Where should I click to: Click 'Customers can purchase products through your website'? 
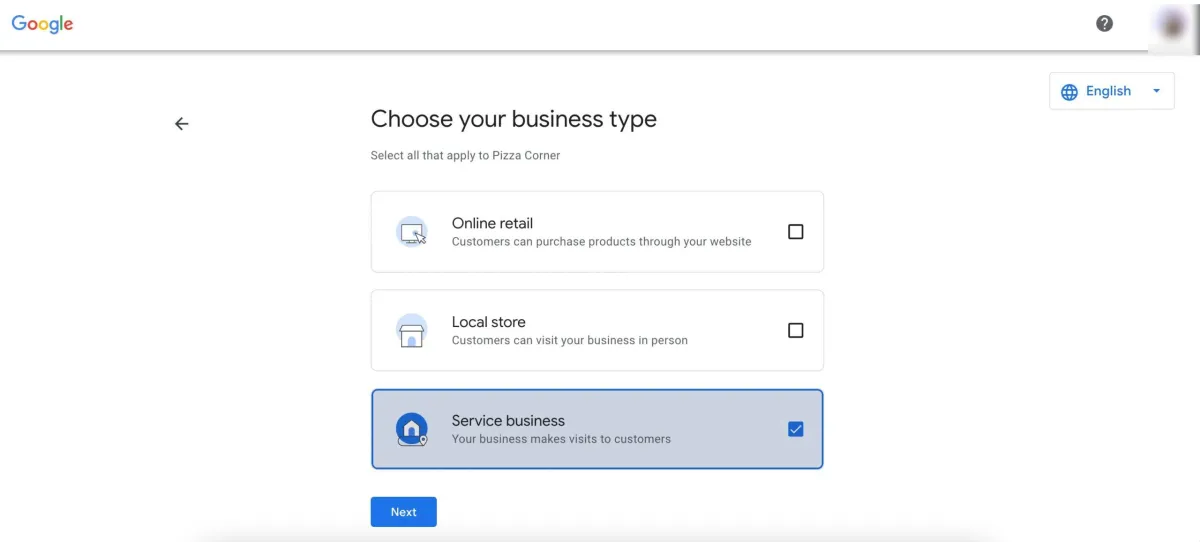[x=601, y=242]
